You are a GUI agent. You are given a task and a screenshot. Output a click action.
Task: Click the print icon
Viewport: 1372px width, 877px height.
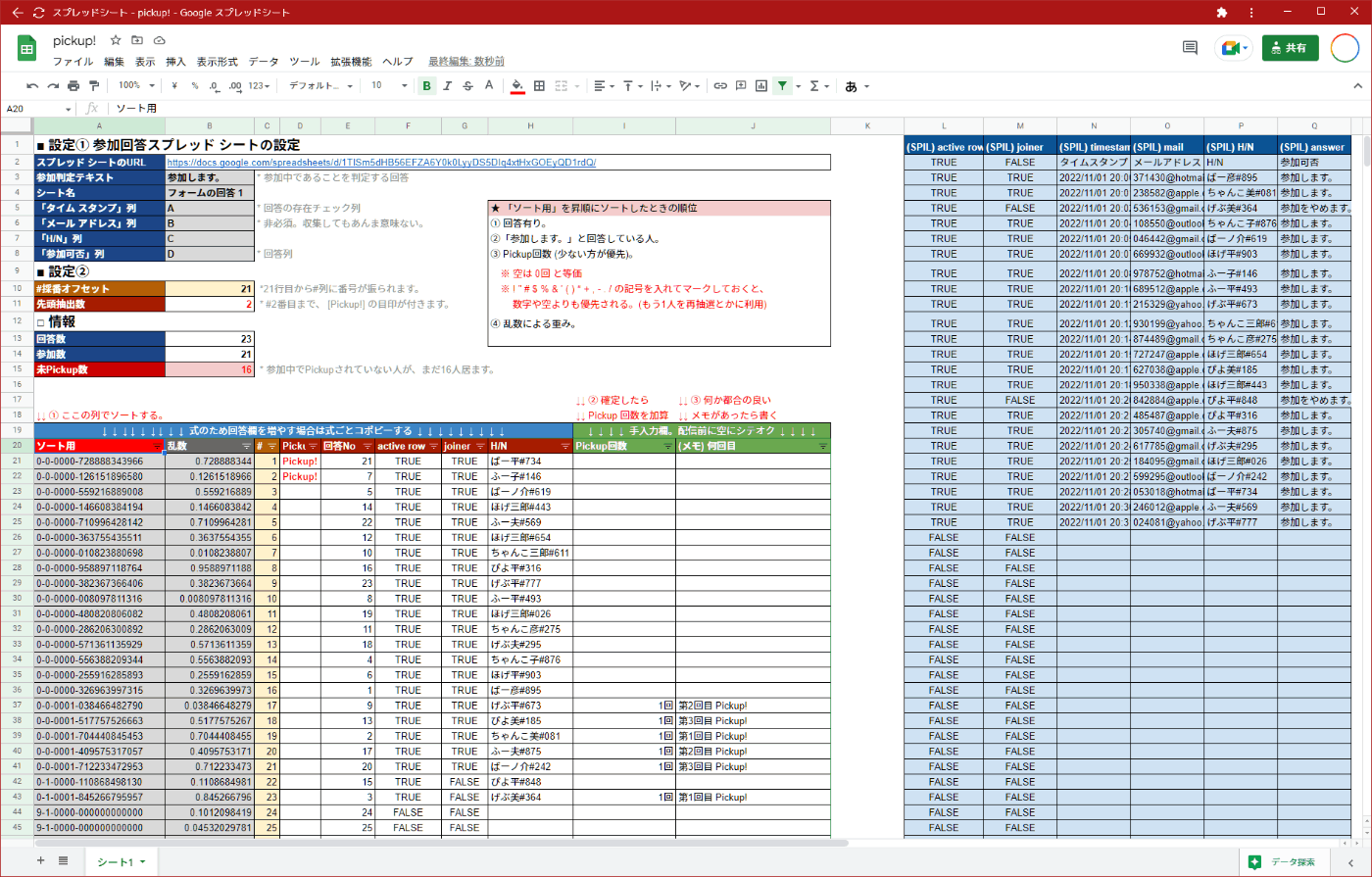coord(73,86)
